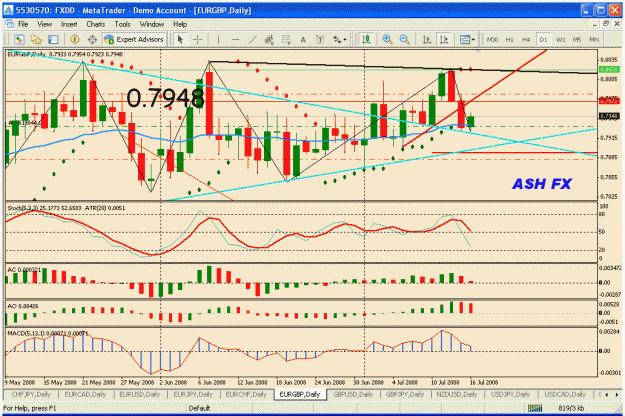The height and width of the screenshot is (416, 625).
Task: Select the vertical line drawing tool
Action: (218, 39)
